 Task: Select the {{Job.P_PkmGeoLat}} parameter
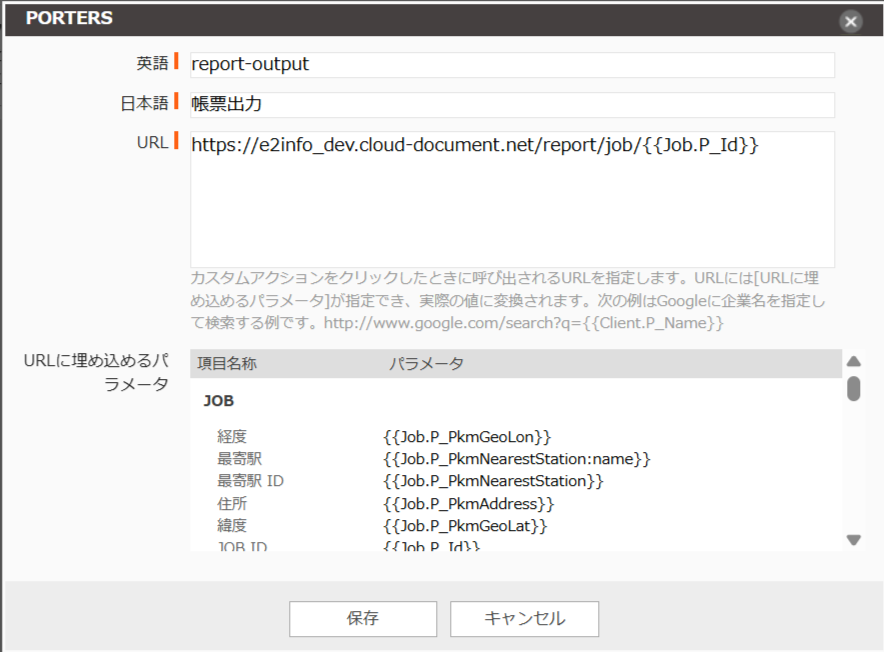coord(465,525)
